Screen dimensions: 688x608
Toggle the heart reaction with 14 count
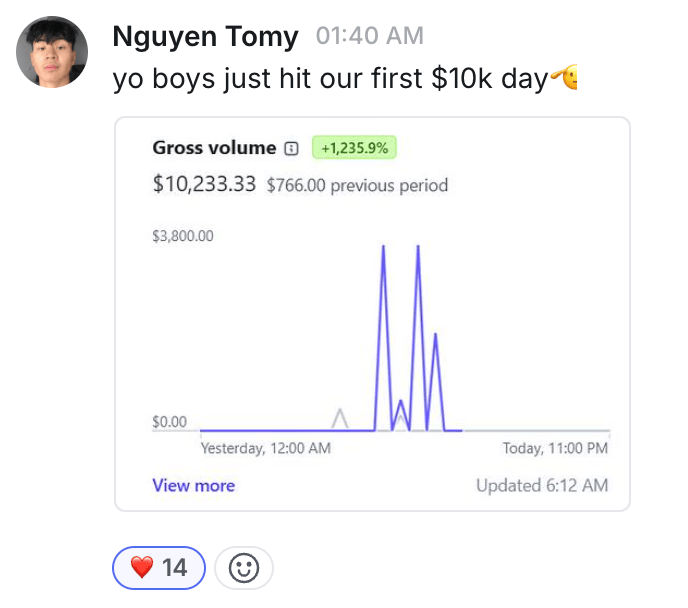[159, 568]
